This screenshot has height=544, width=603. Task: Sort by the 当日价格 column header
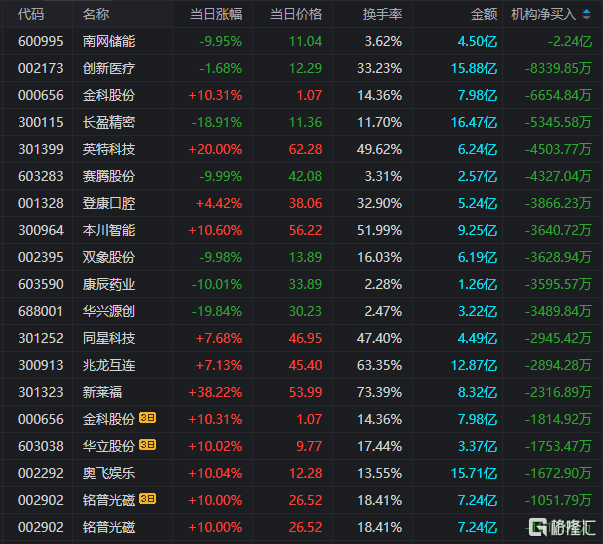coord(296,14)
